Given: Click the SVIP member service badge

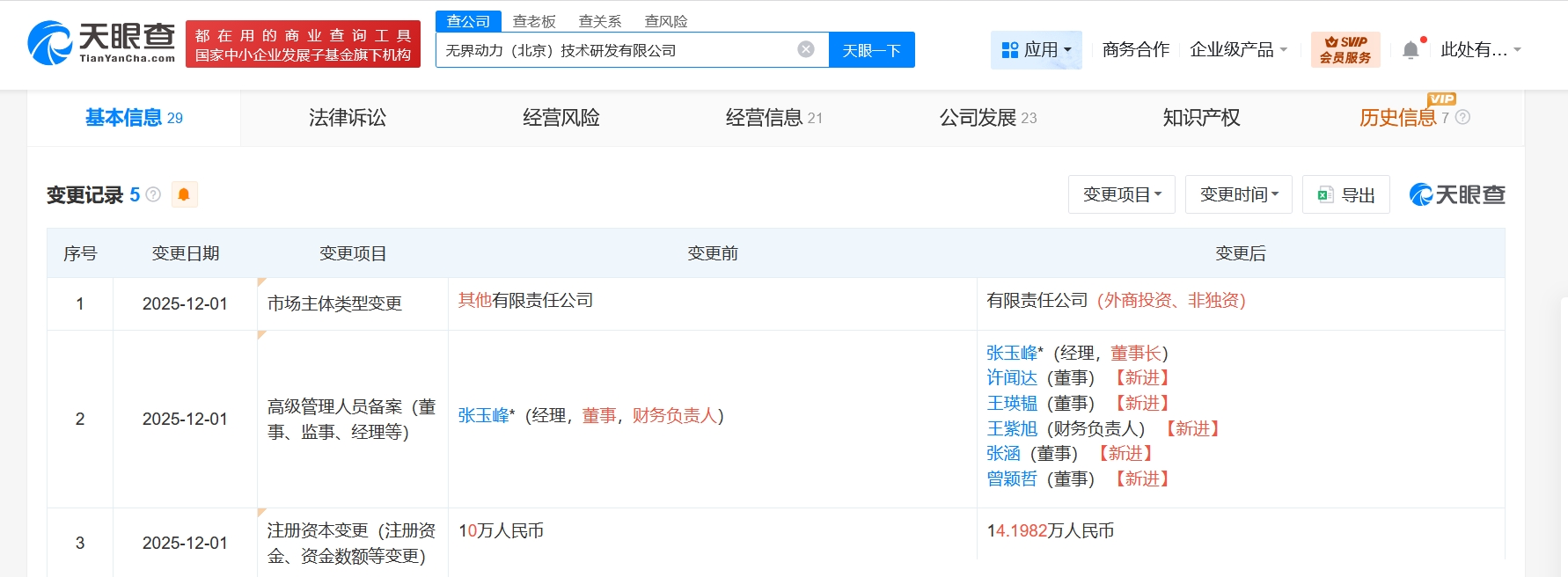Looking at the screenshot, I should pyautogui.click(x=1345, y=49).
